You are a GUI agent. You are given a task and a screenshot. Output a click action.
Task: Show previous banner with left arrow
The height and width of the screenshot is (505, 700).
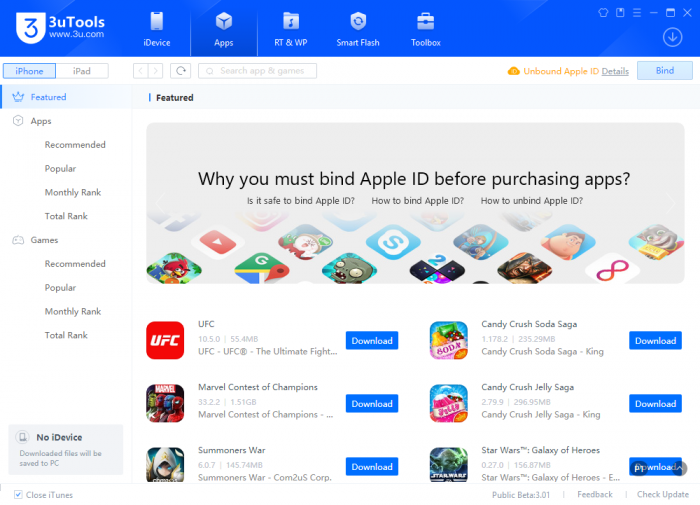[x=161, y=203]
